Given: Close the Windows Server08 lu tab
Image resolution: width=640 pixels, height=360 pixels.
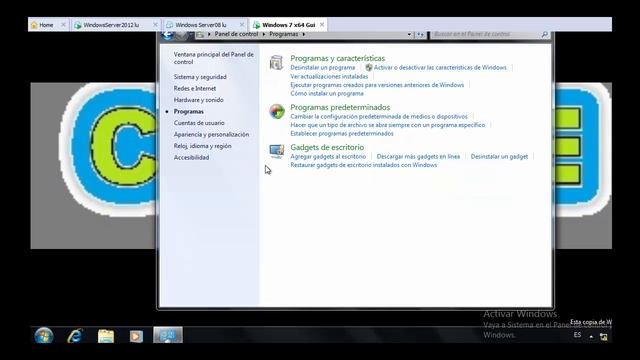Looking at the screenshot, I should [x=242, y=25].
